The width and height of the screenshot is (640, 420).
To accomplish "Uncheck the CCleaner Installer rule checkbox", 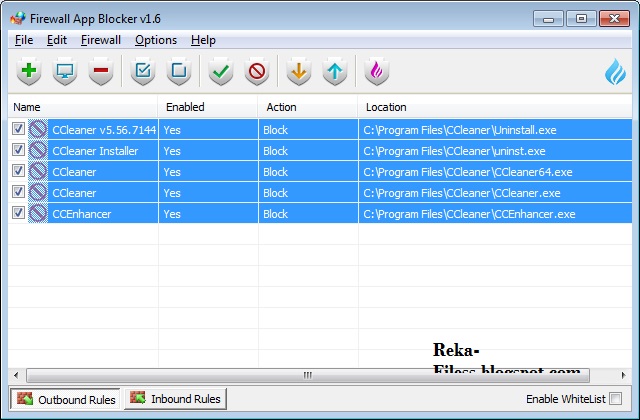I will [18, 150].
